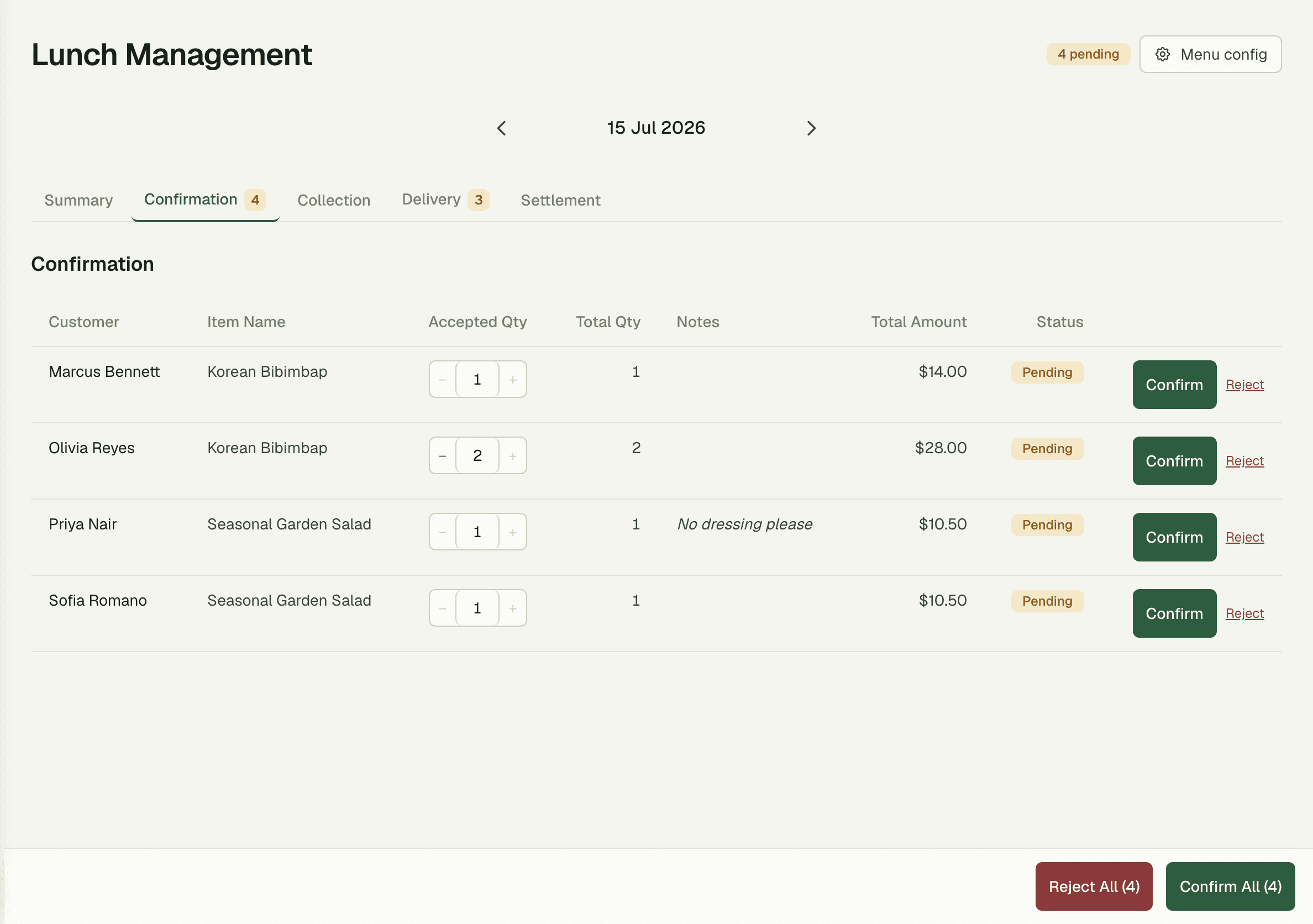This screenshot has height=924, width=1313.
Task: Click quantity field in Sofia Romano's row
Action: tap(477, 608)
